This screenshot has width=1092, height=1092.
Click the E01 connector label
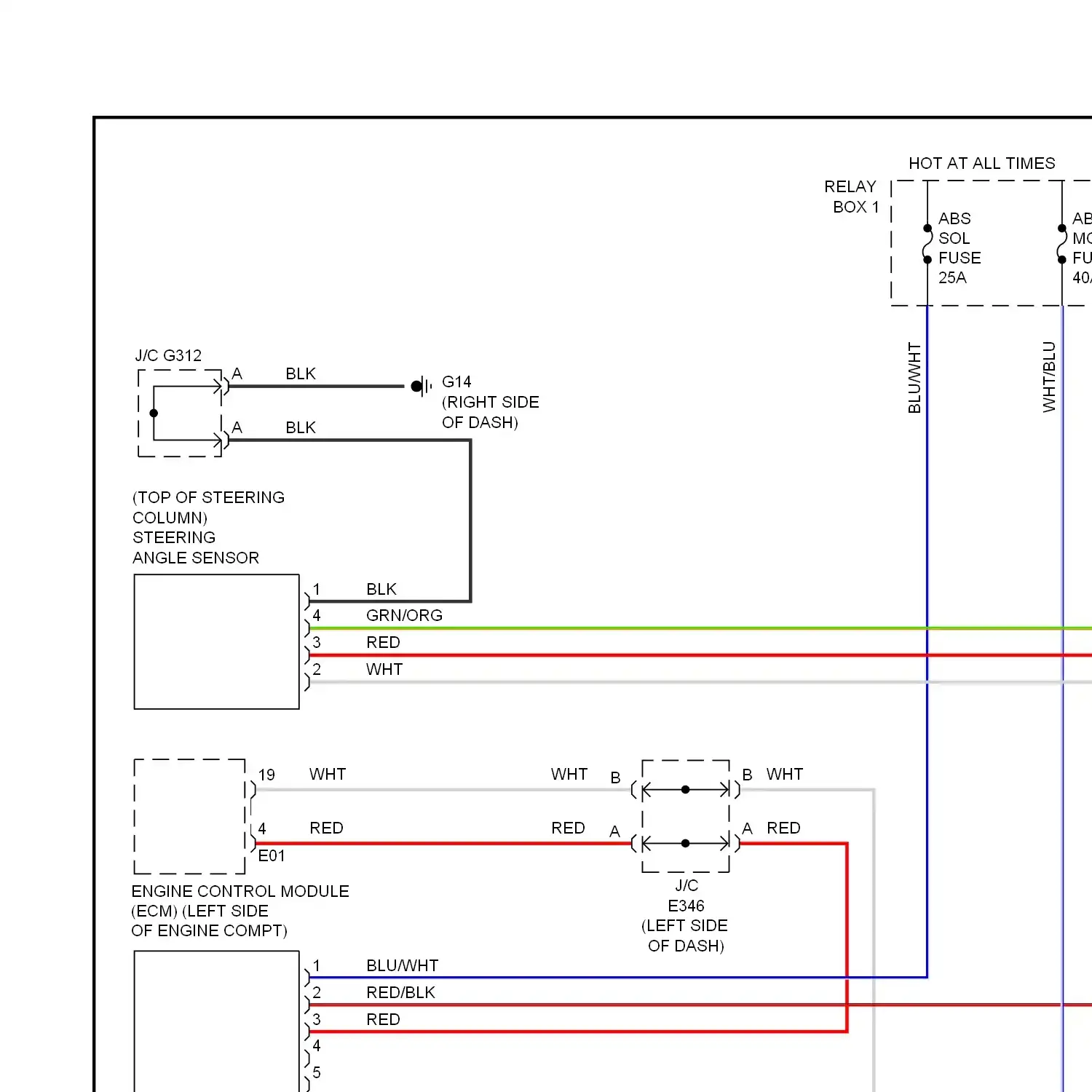point(272,855)
